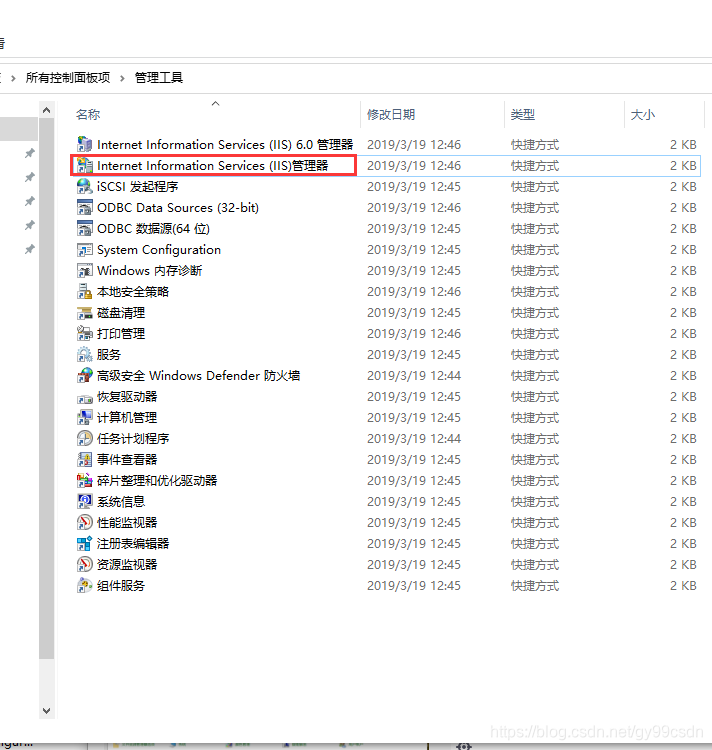Select the System Configuration file name
Viewport: 712px width, 750px height.
(x=159, y=250)
